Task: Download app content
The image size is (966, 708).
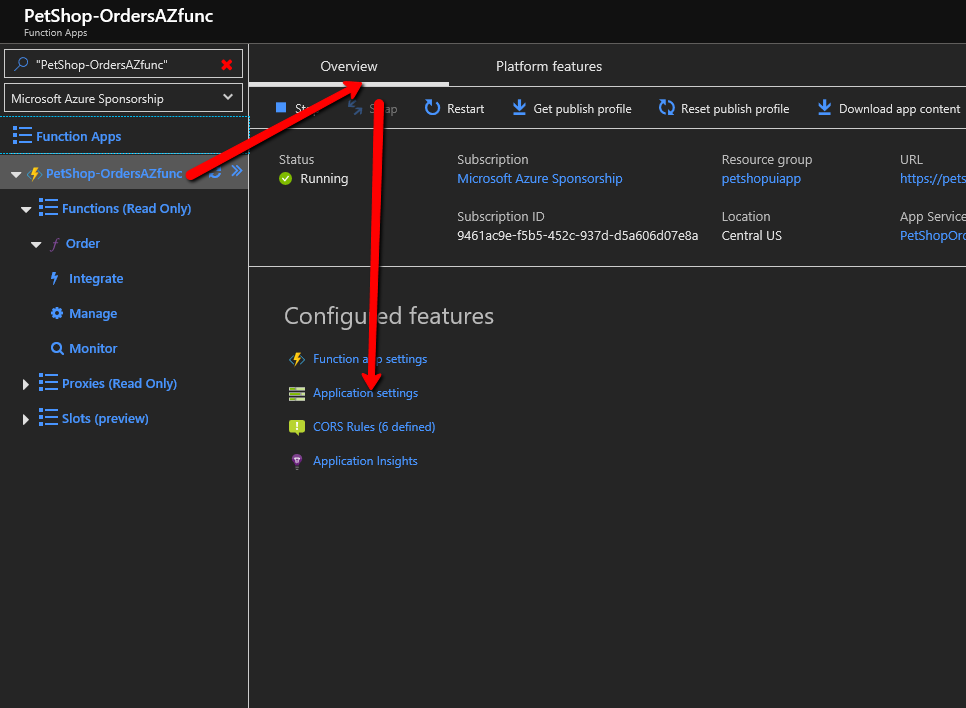Action: [x=899, y=108]
